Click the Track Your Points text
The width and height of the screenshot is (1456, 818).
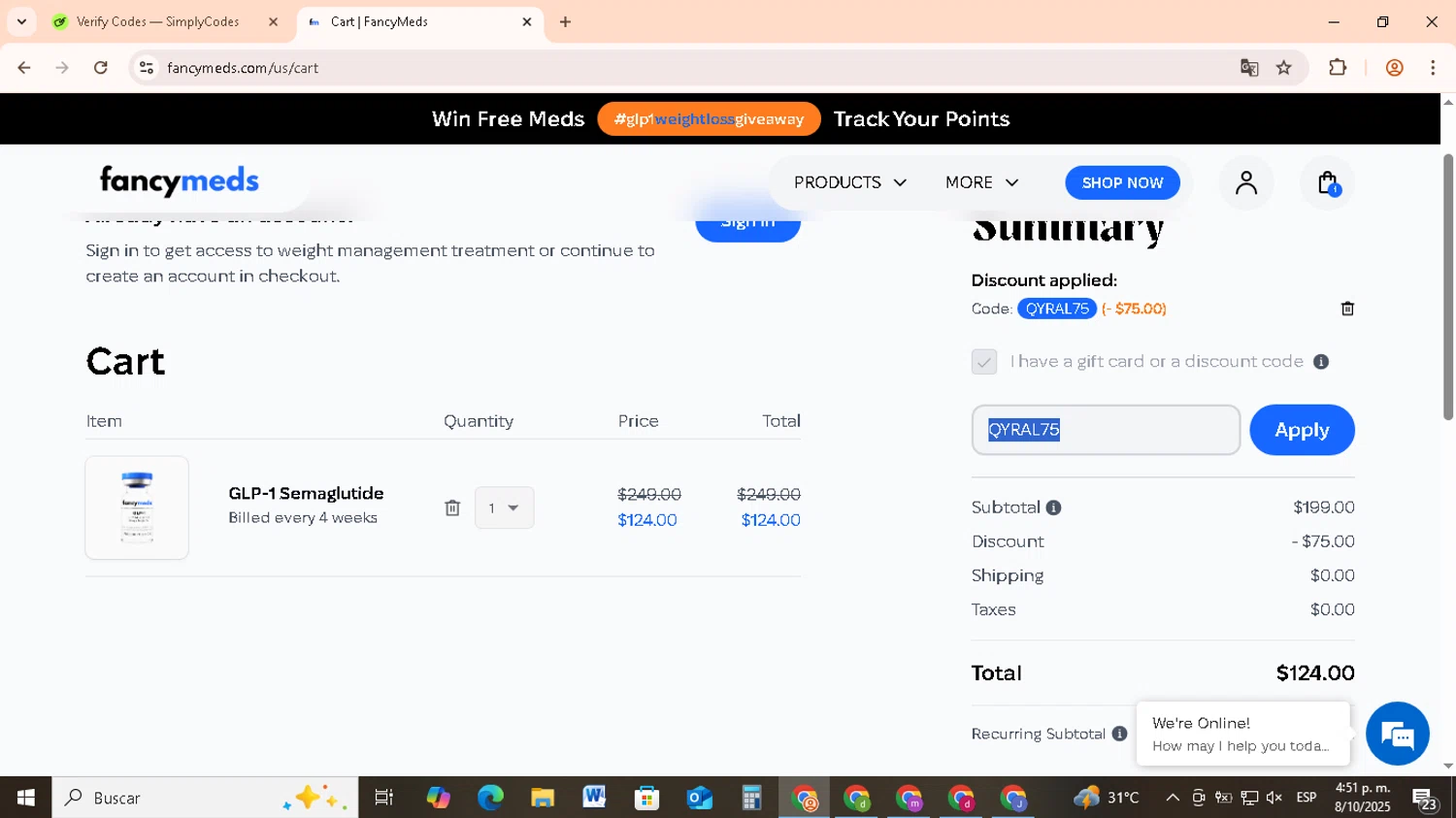pos(921,119)
